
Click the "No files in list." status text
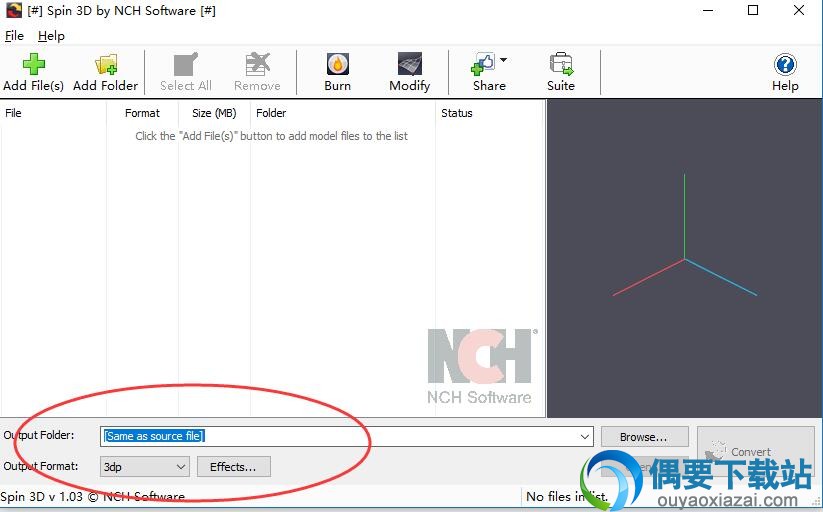tap(566, 496)
